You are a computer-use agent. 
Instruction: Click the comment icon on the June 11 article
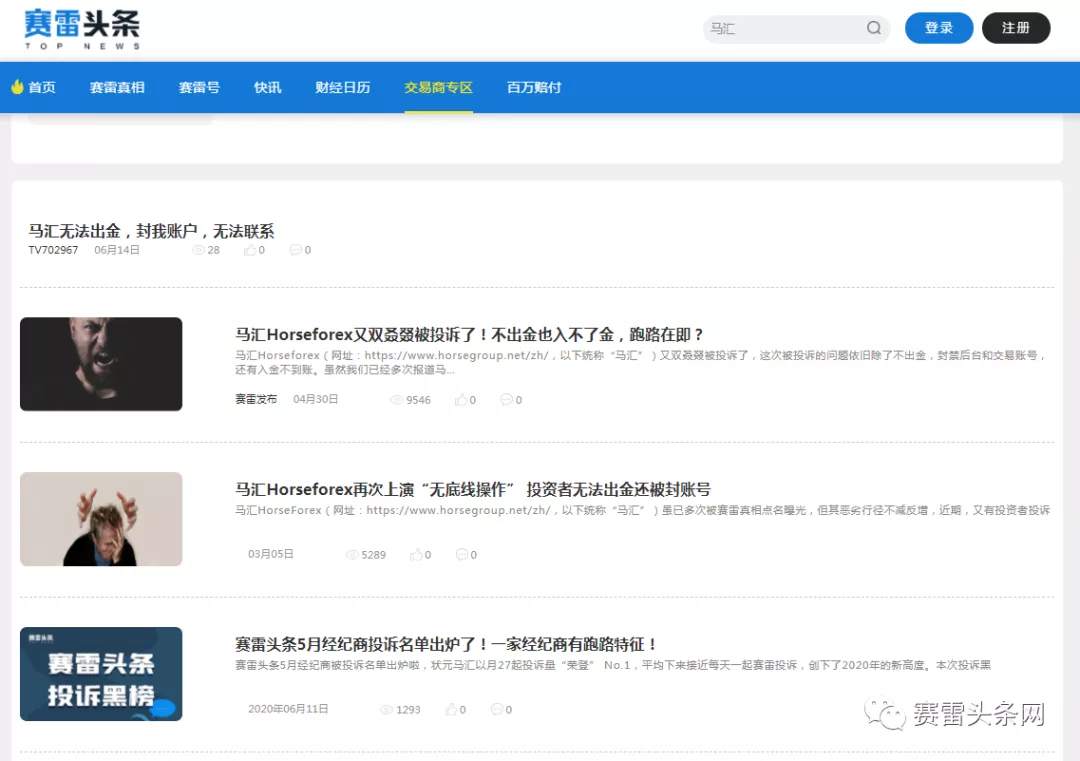coord(495,709)
